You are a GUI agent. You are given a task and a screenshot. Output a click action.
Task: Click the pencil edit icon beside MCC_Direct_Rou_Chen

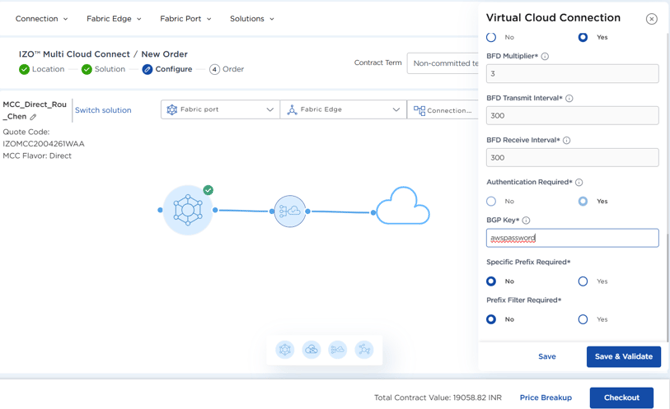click(33, 117)
